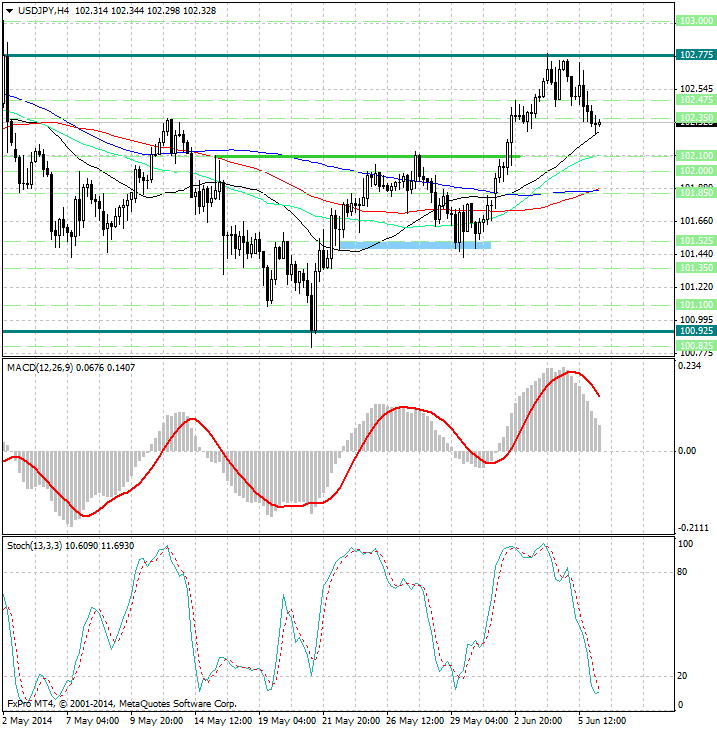
Task: Click the 80 level on Stochastic scale
Action: click(682, 572)
